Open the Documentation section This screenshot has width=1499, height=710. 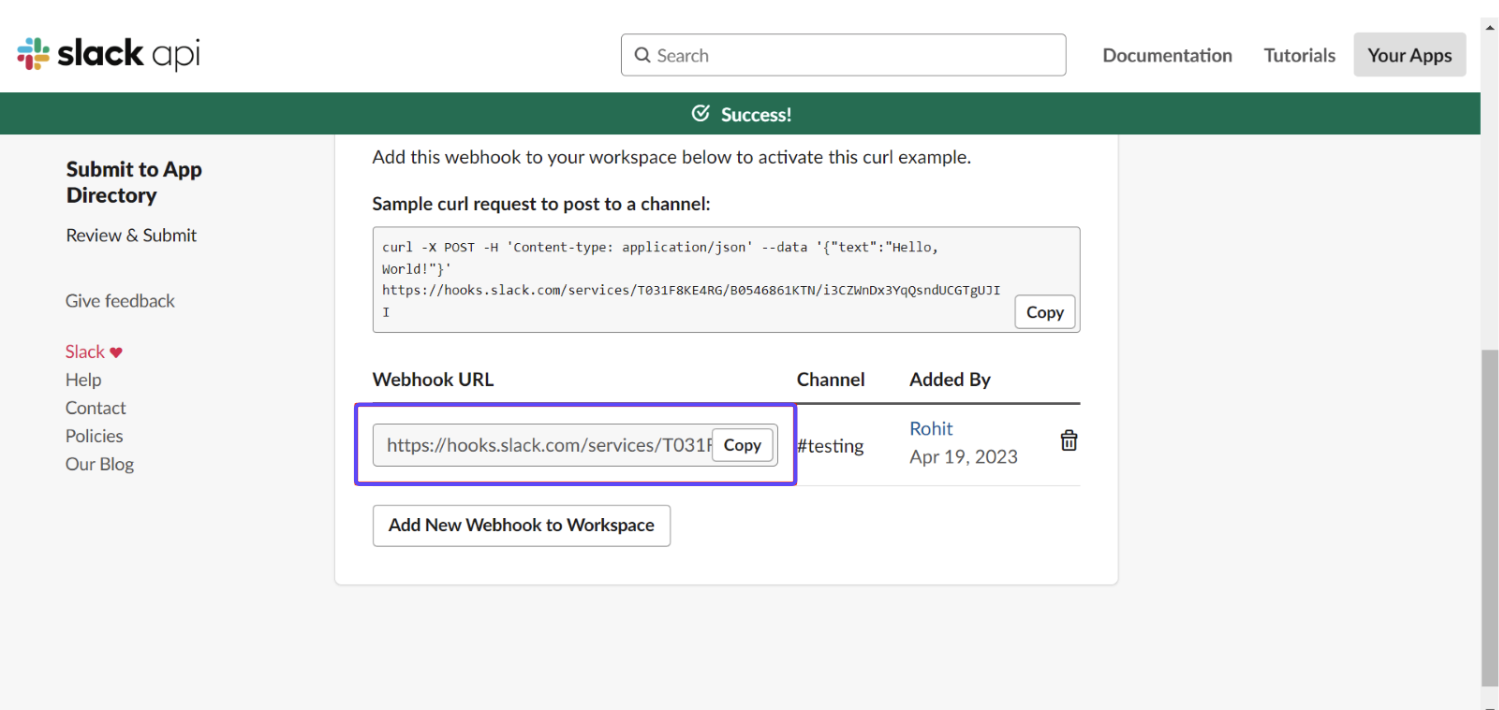(1167, 55)
